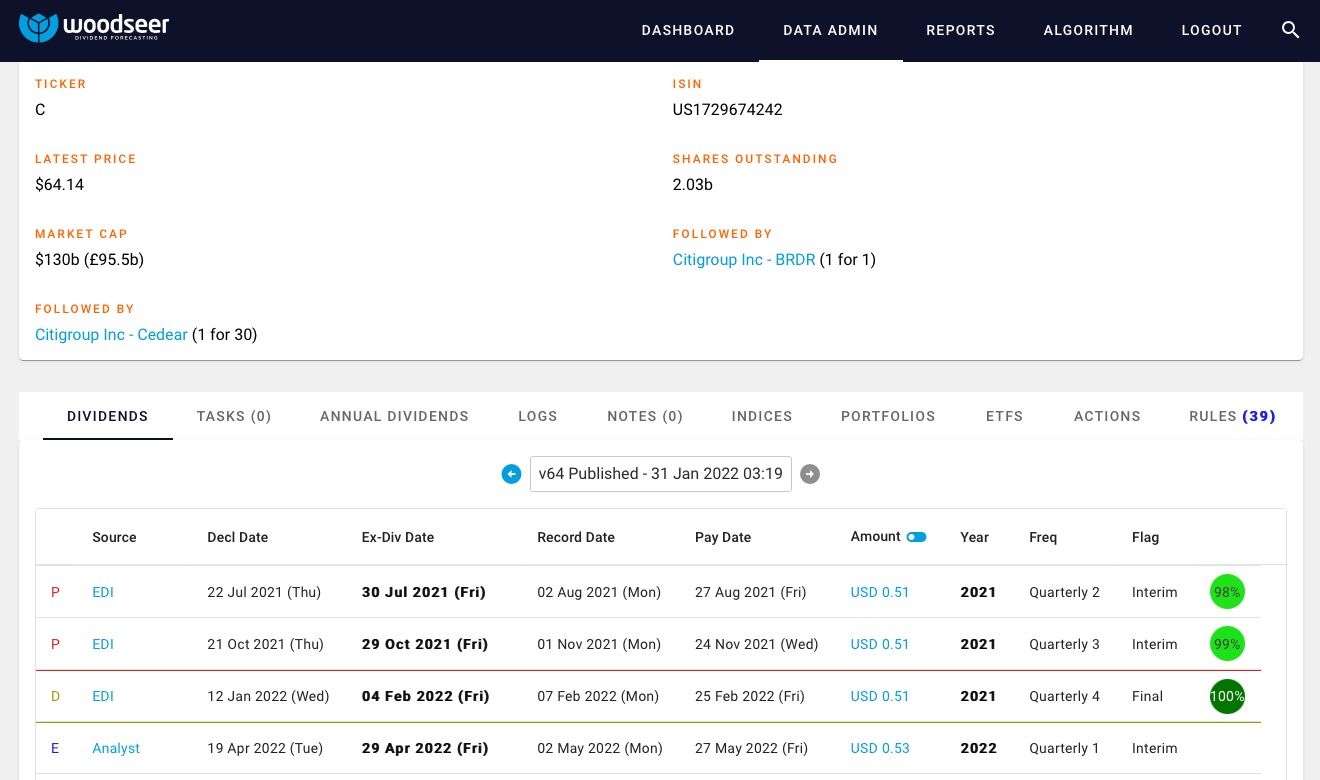This screenshot has height=780, width=1320.
Task: Click ex-div date 04 Feb 2022 (Fri)
Action: pos(426,696)
